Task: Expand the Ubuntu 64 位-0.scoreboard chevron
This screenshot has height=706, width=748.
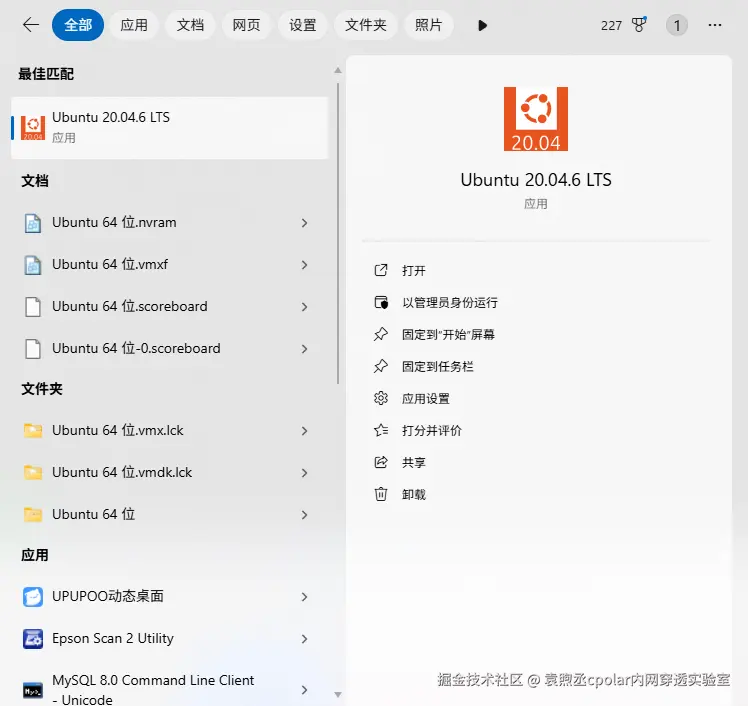Action: tap(305, 349)
